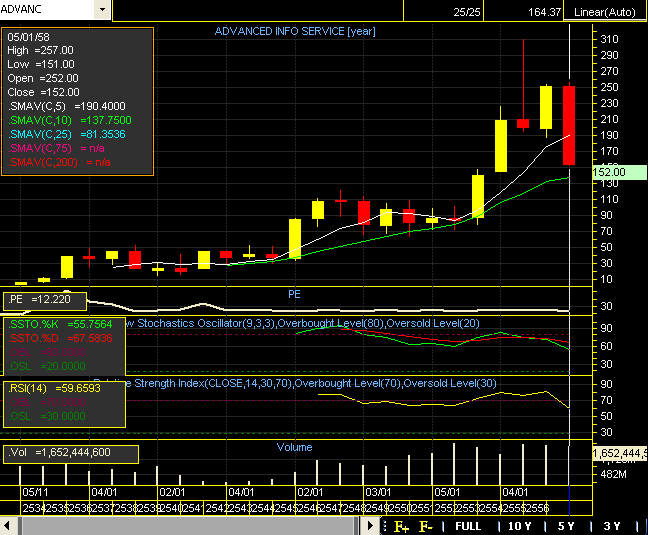Click the scrollbar left arrow
648x535 pixels.
(7, 526)
